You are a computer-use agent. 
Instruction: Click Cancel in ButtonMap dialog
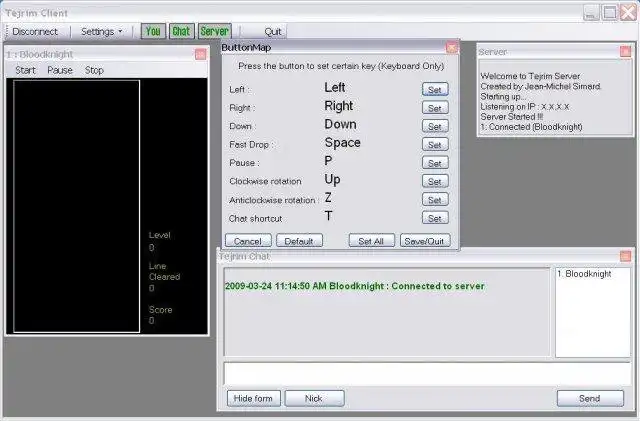(x=248, y=241)
